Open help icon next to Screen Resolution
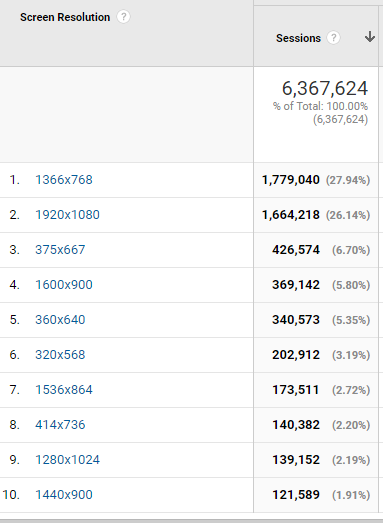383x523 pixels. (123, 17)
